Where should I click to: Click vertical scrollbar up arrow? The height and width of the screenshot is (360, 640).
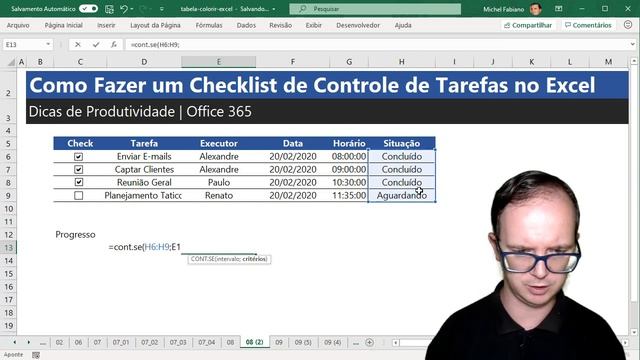[x=634, y=61]
